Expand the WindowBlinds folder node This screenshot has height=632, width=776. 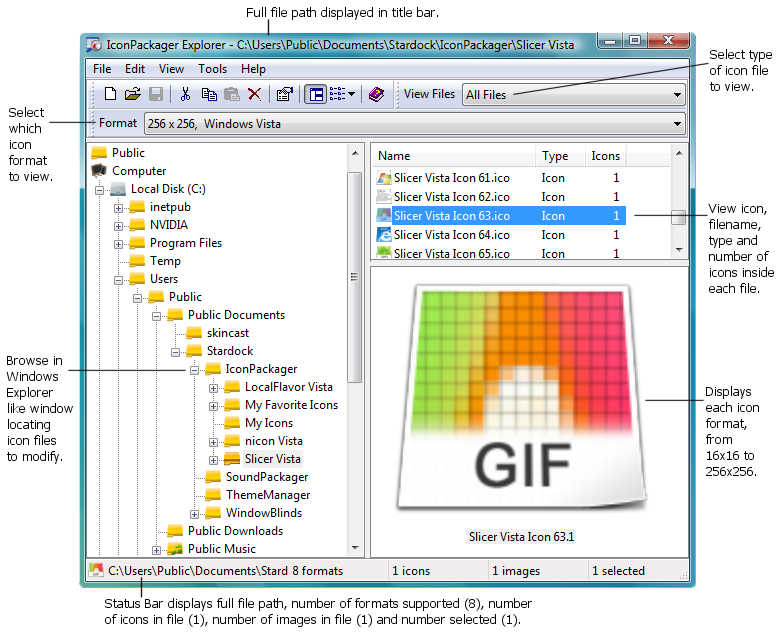tap(194, 514)
